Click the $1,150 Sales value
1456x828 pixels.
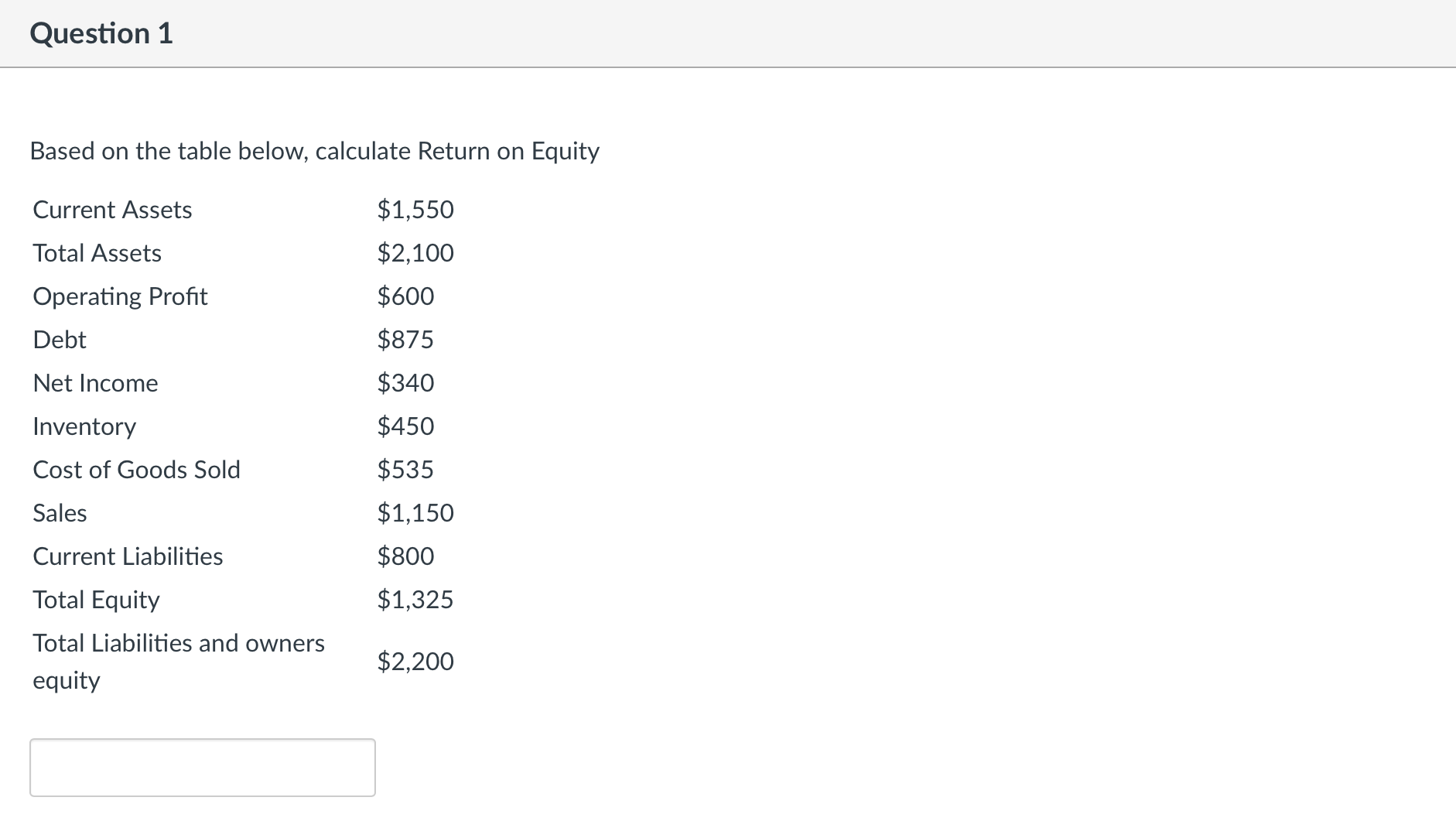pyautogui.click(x=415, y=512)
